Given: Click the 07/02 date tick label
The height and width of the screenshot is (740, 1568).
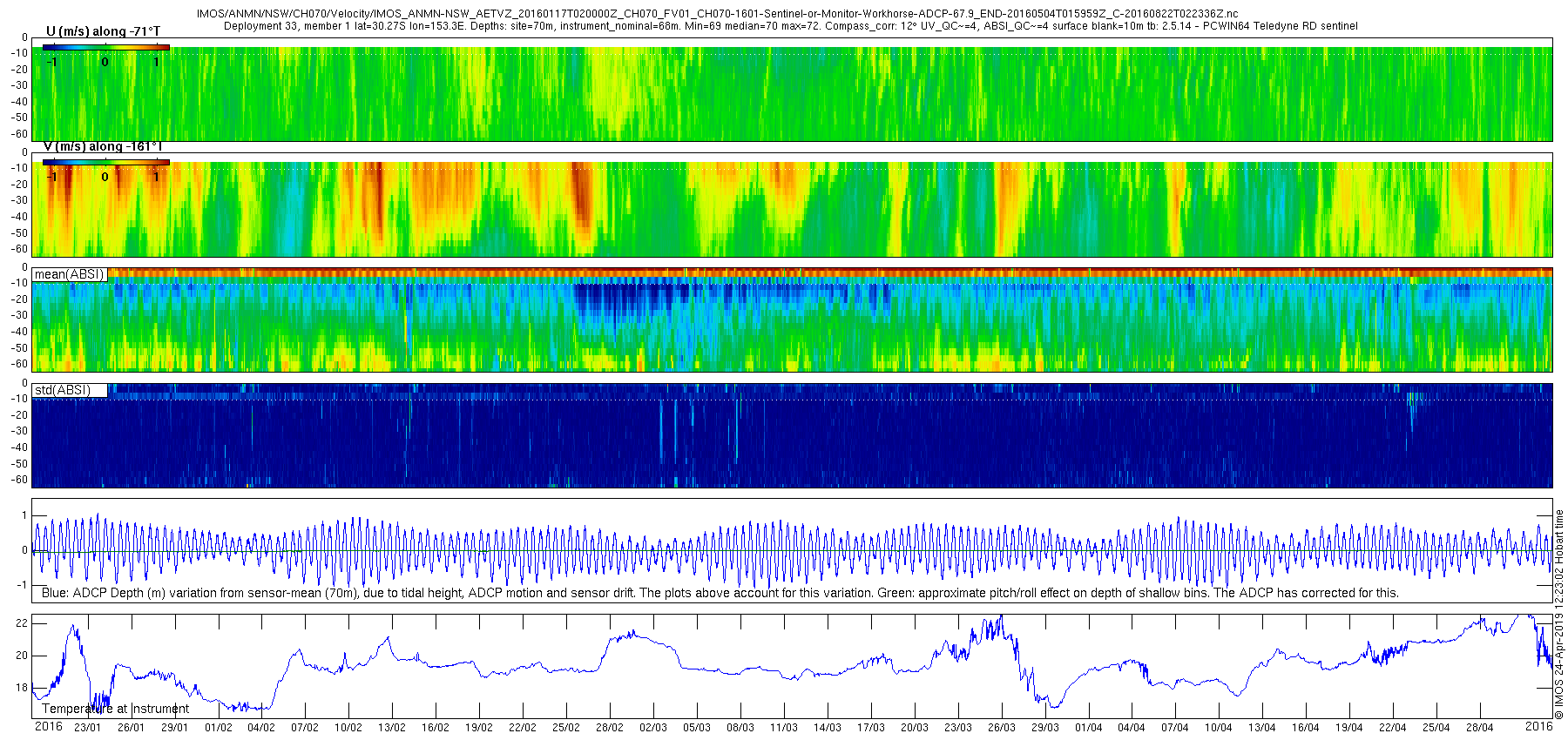Looking at the screenshot, I should (x=305, y=728).
